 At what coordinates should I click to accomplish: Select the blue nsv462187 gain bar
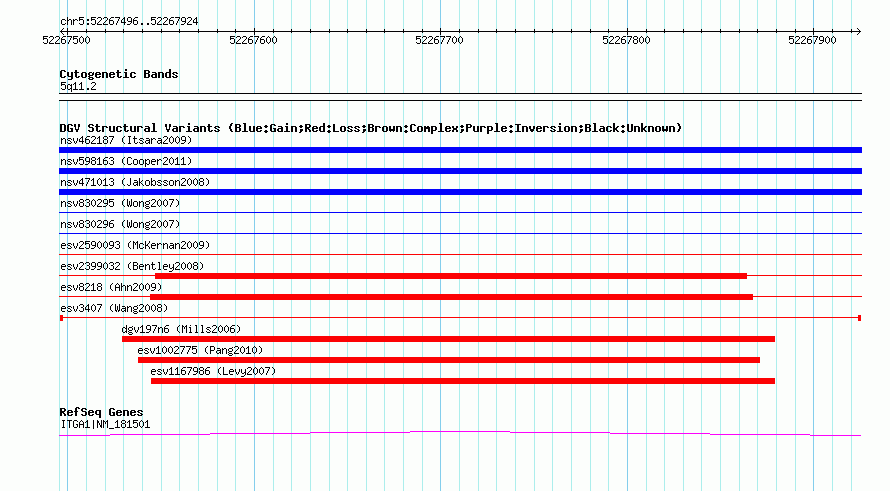point(460,150)
